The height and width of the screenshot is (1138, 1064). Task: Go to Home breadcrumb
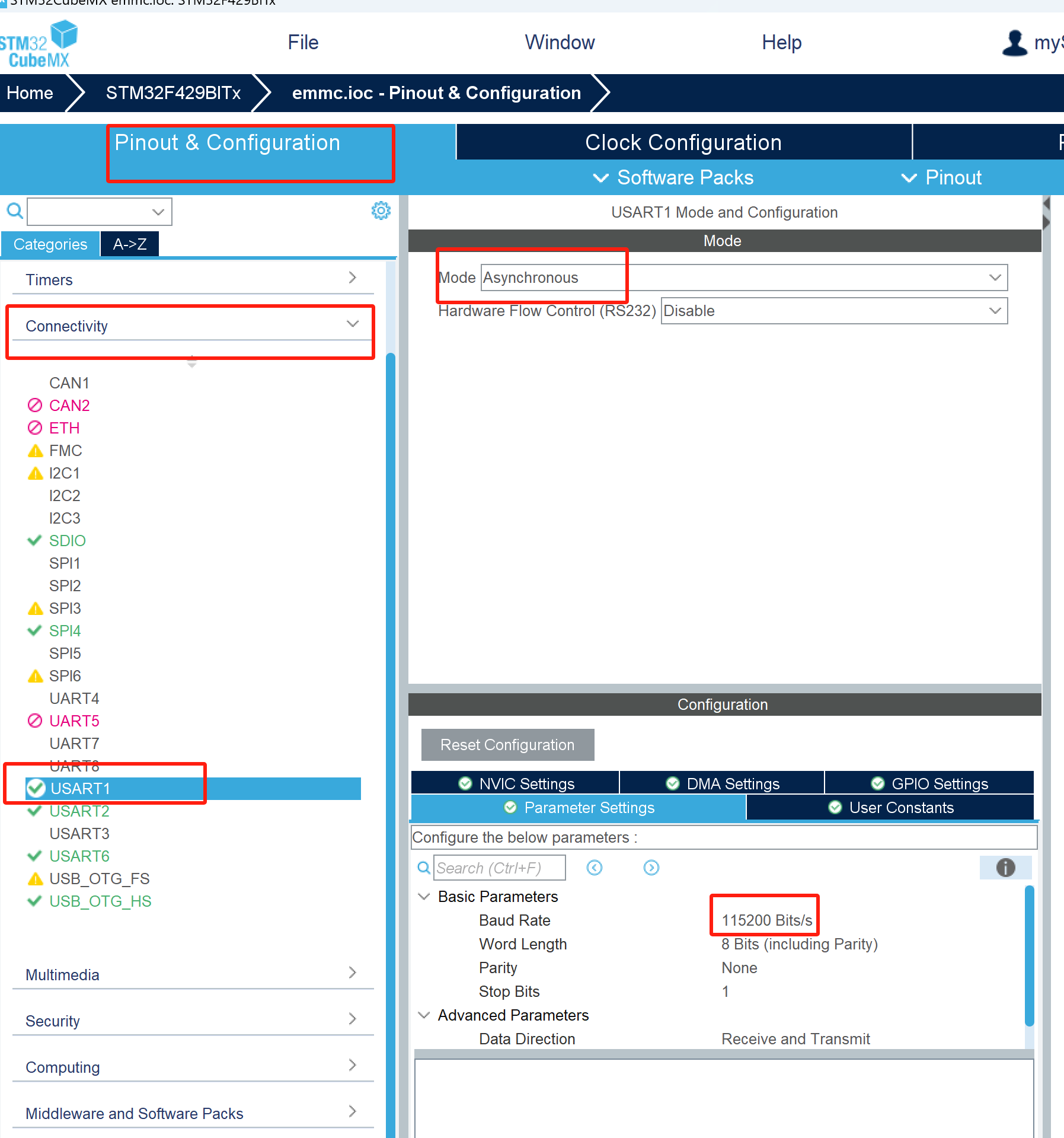30,93
